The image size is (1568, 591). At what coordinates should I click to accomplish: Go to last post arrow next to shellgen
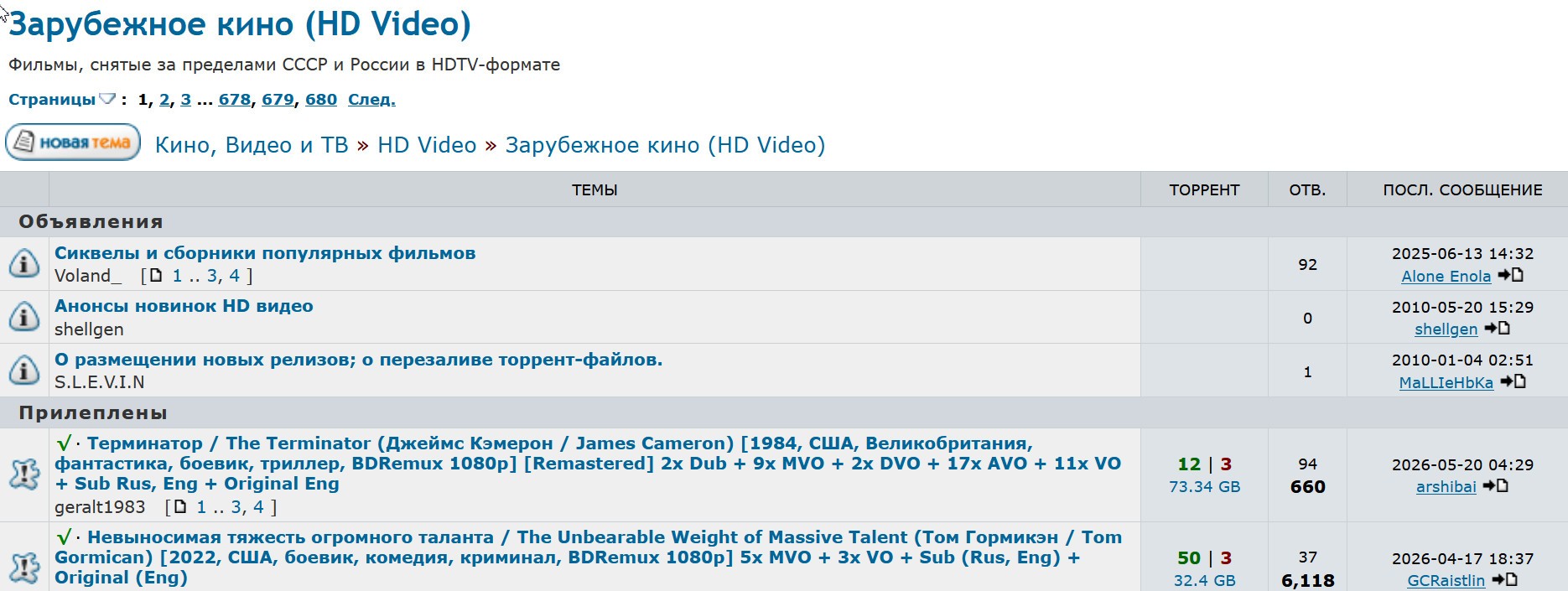pyautogui.click(x=1497, y=329)
